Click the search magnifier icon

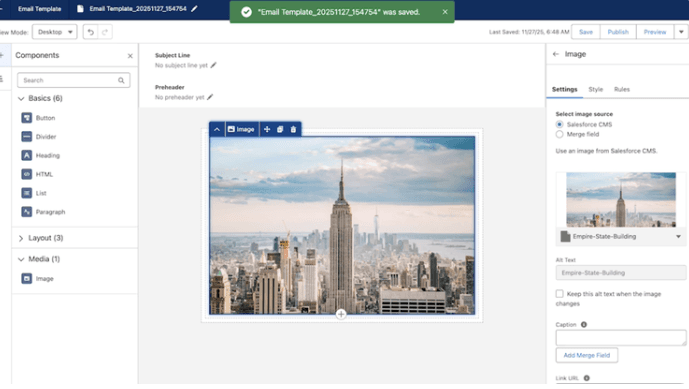click(121, 80)
